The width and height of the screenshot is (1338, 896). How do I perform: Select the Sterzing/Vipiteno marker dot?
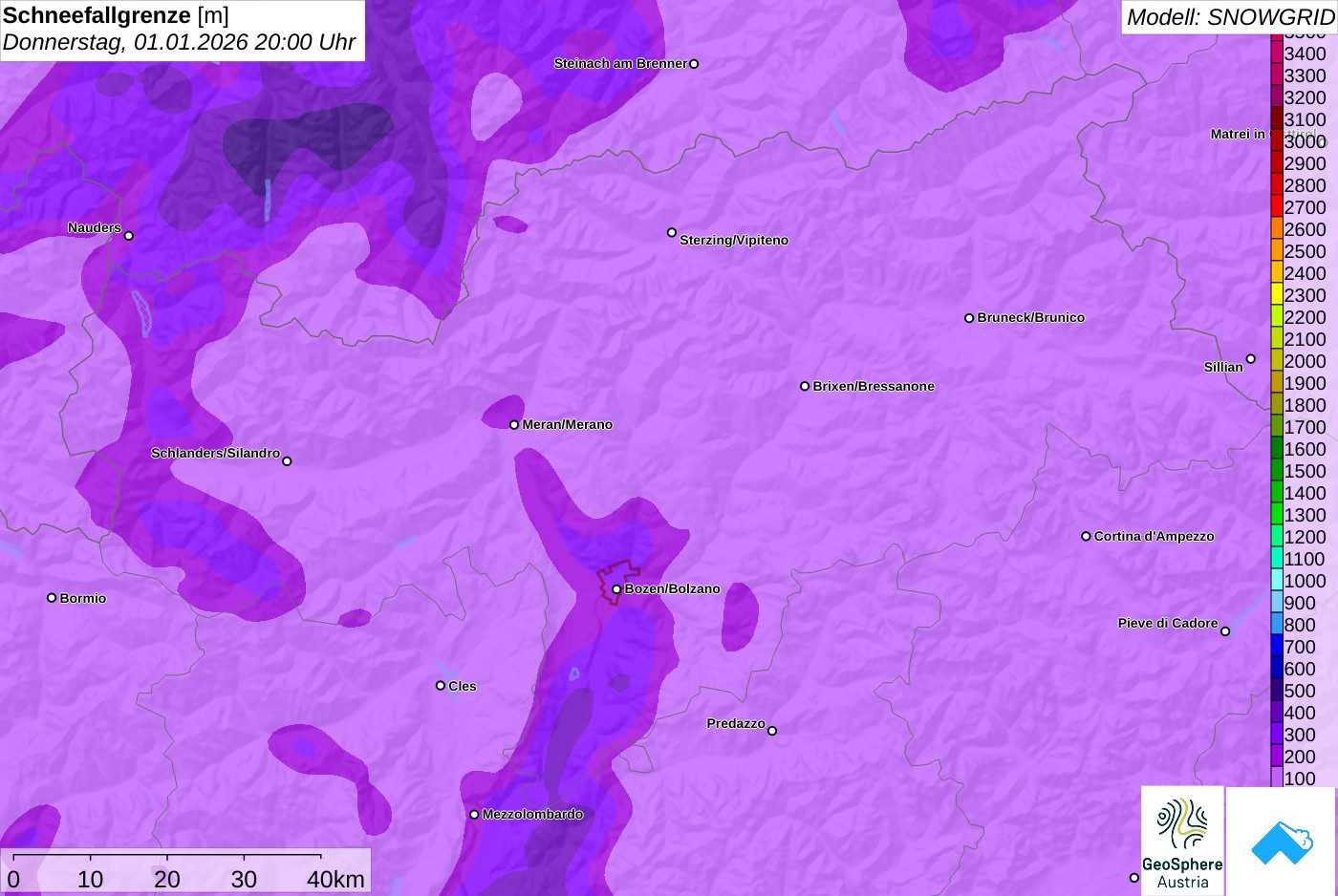pyautogui.click(x=672, y=232)
